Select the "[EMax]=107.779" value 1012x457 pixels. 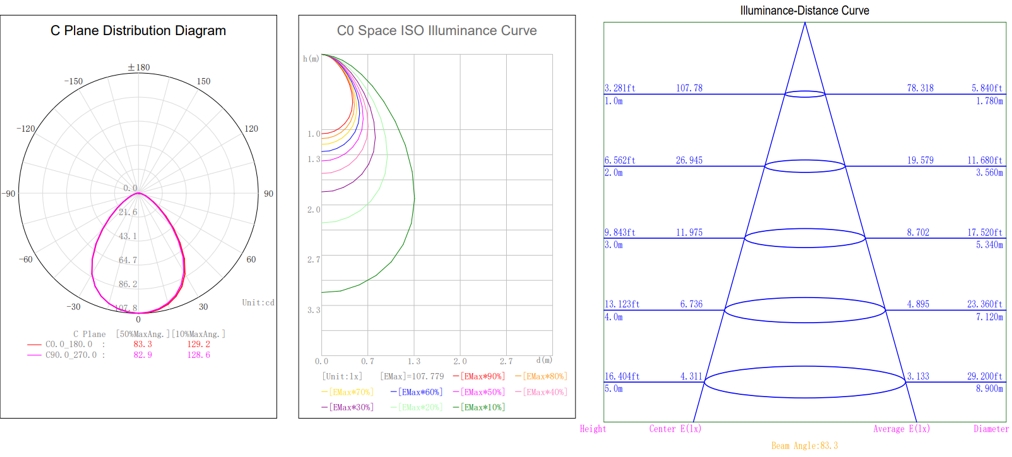(x=412, y=376)
